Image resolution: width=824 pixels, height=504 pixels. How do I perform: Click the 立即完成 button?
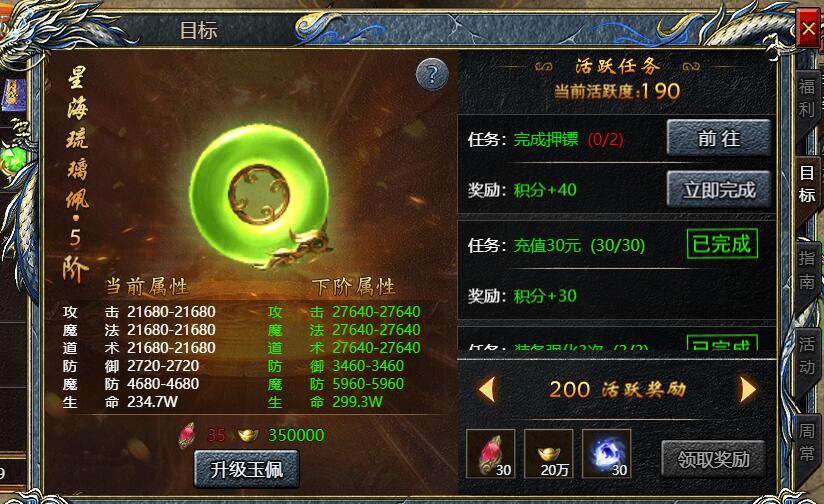718,189
